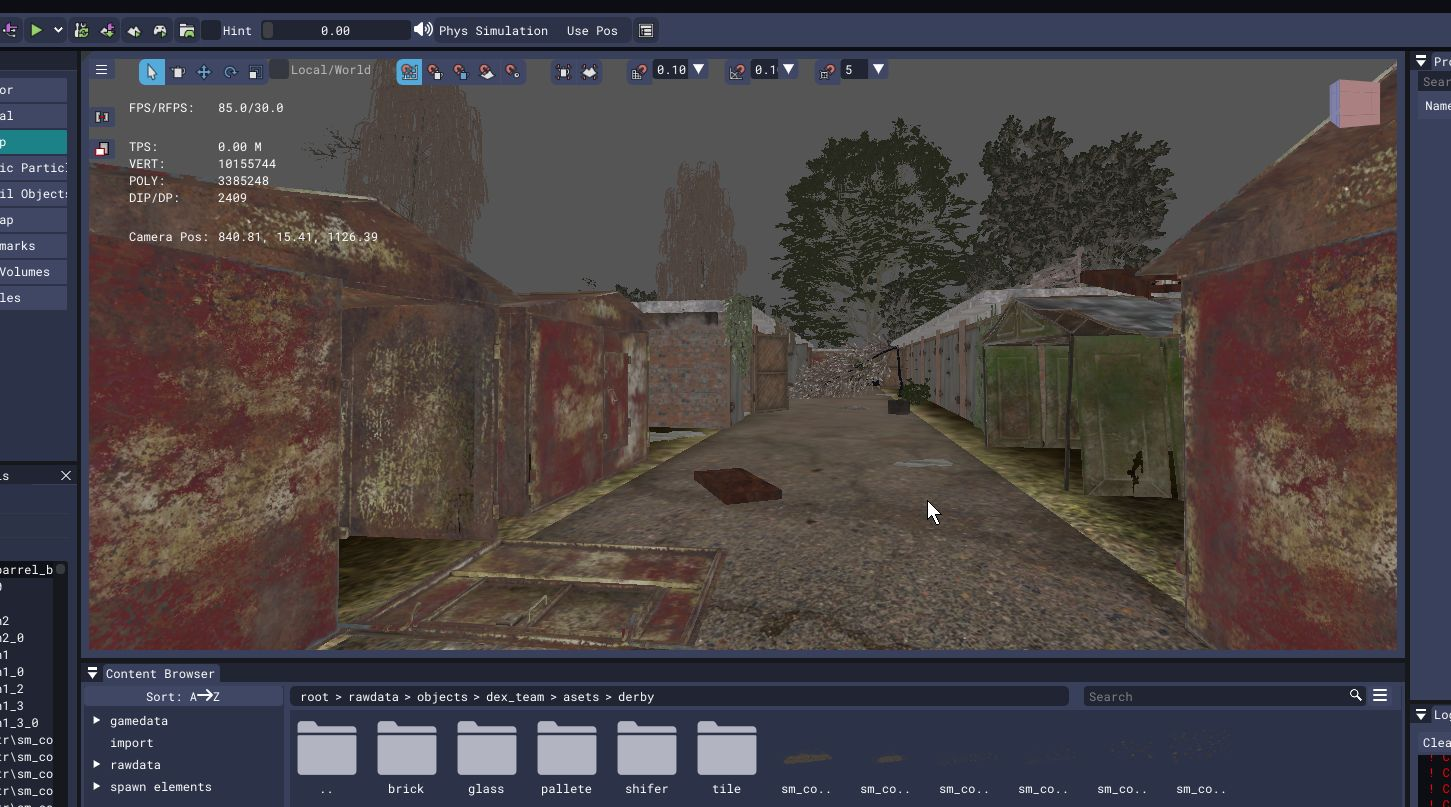1451x807 pixels.
Task: Open the angle snap 5 dropdown
Action: [878, 69]
